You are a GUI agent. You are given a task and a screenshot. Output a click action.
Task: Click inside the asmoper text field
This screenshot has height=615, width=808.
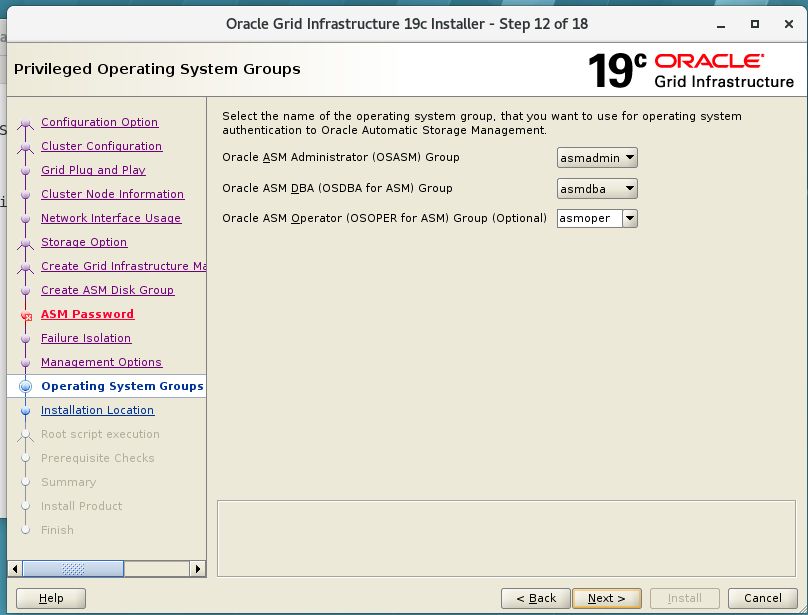[590, 219]
